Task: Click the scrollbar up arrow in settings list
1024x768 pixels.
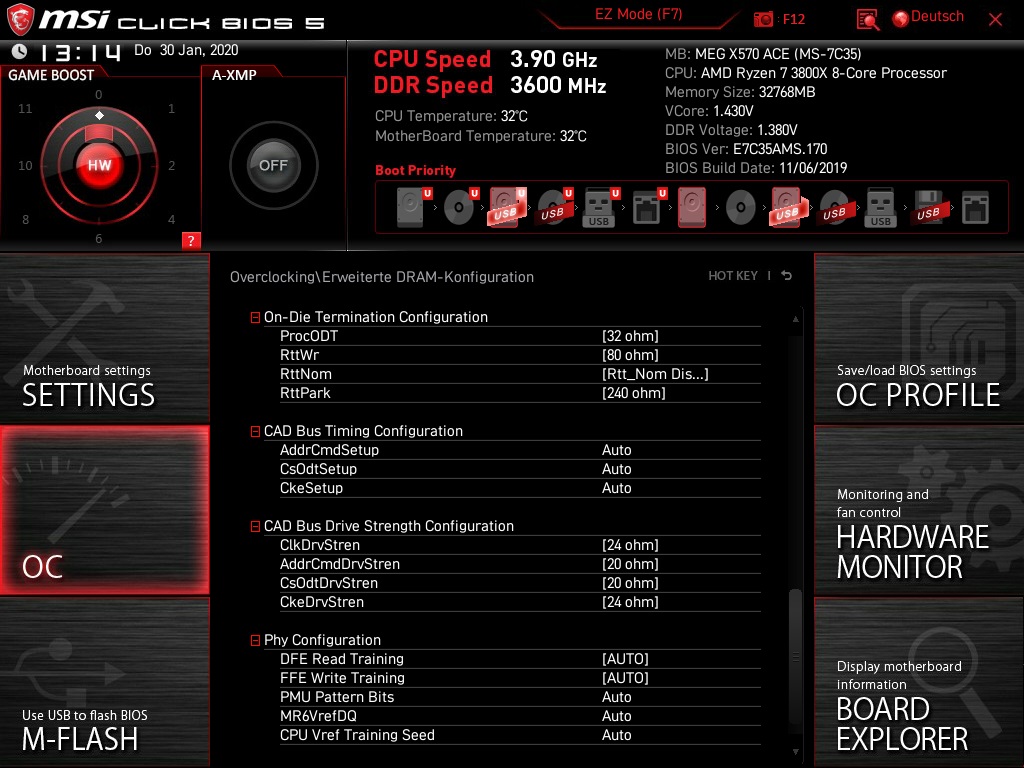Action: [x=795, y=319]
